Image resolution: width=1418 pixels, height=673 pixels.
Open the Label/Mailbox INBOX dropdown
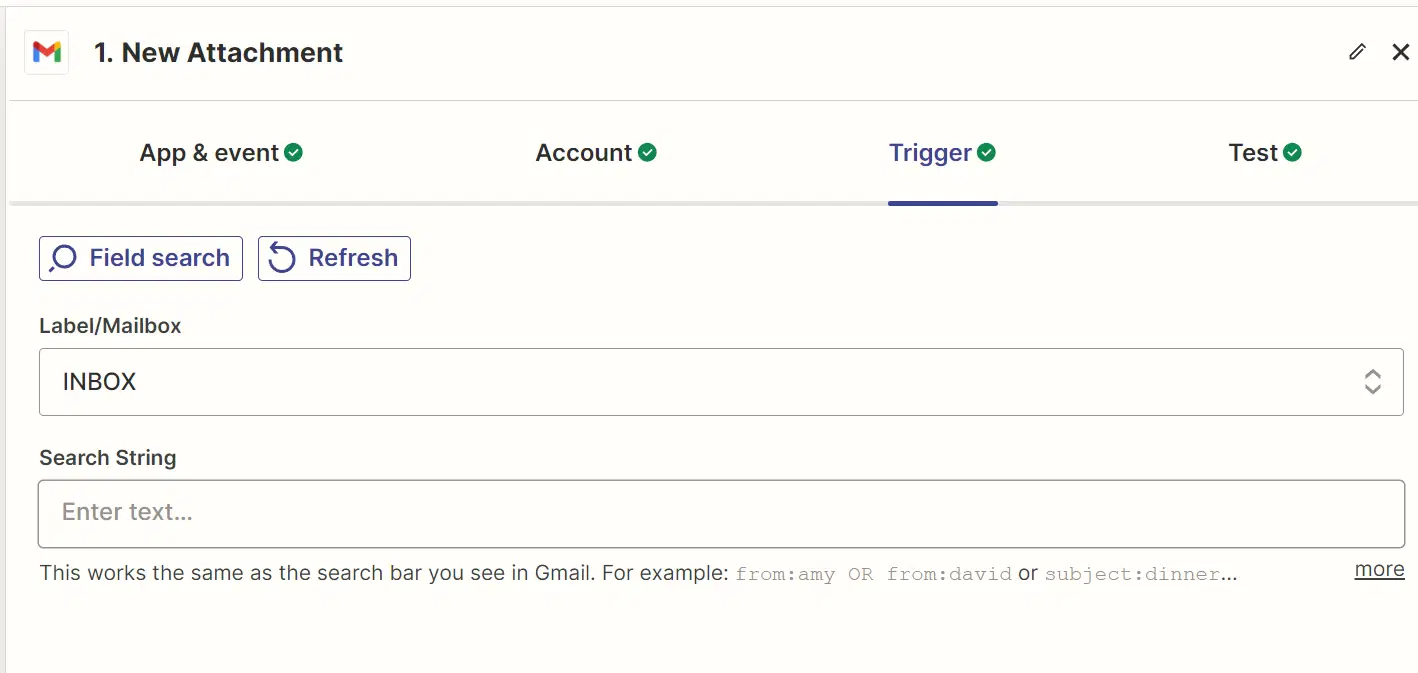721,382
